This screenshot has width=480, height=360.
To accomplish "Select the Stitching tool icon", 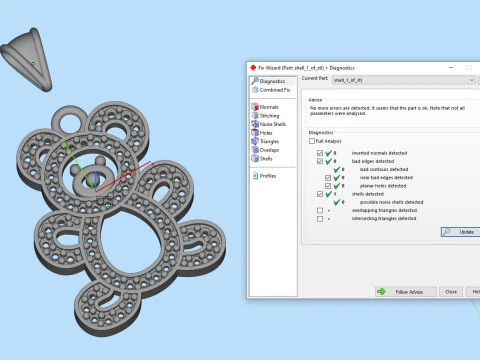I will [255, 115].
